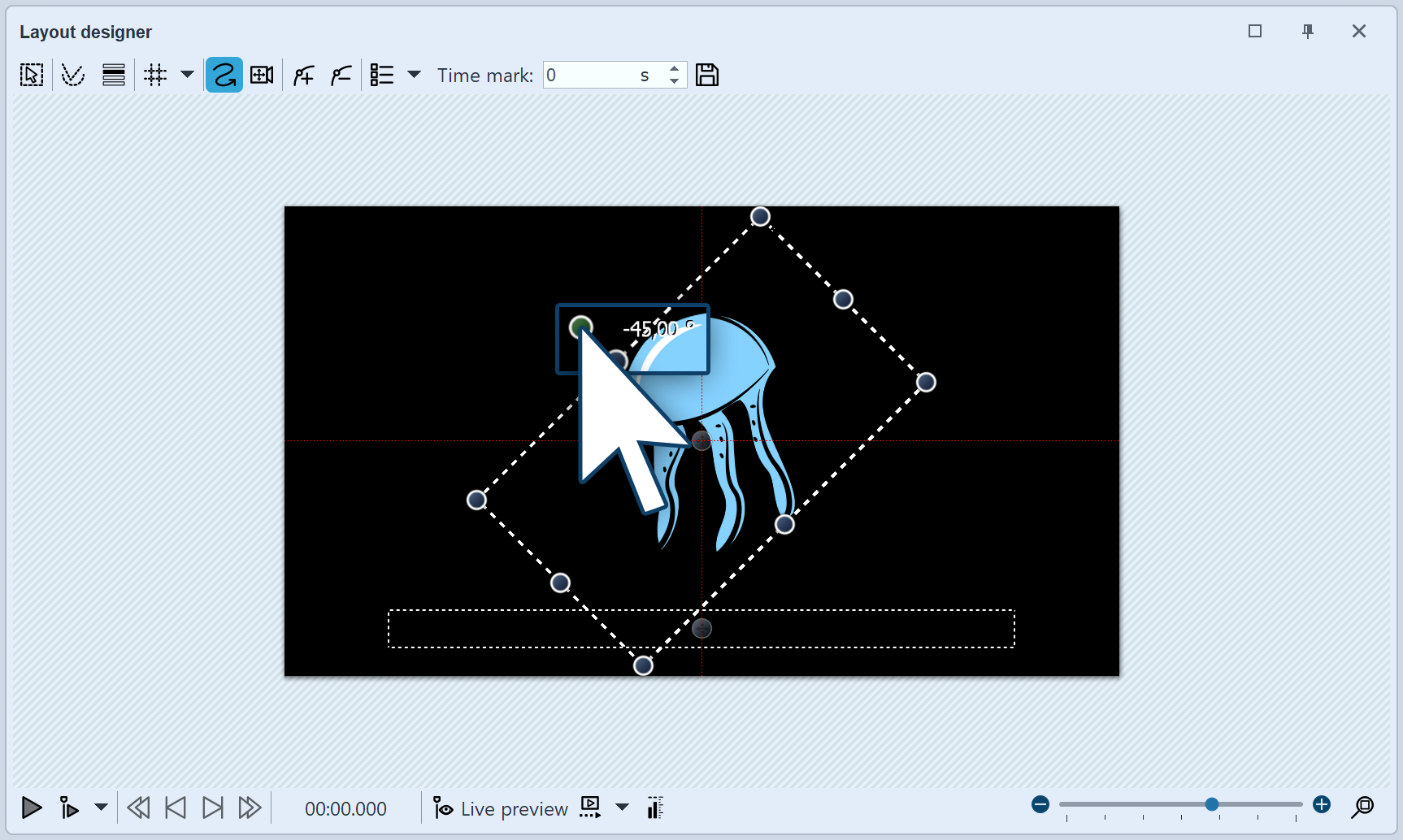
Task: Select the rectangular selection tool
Action: click(x=31, y=74)
